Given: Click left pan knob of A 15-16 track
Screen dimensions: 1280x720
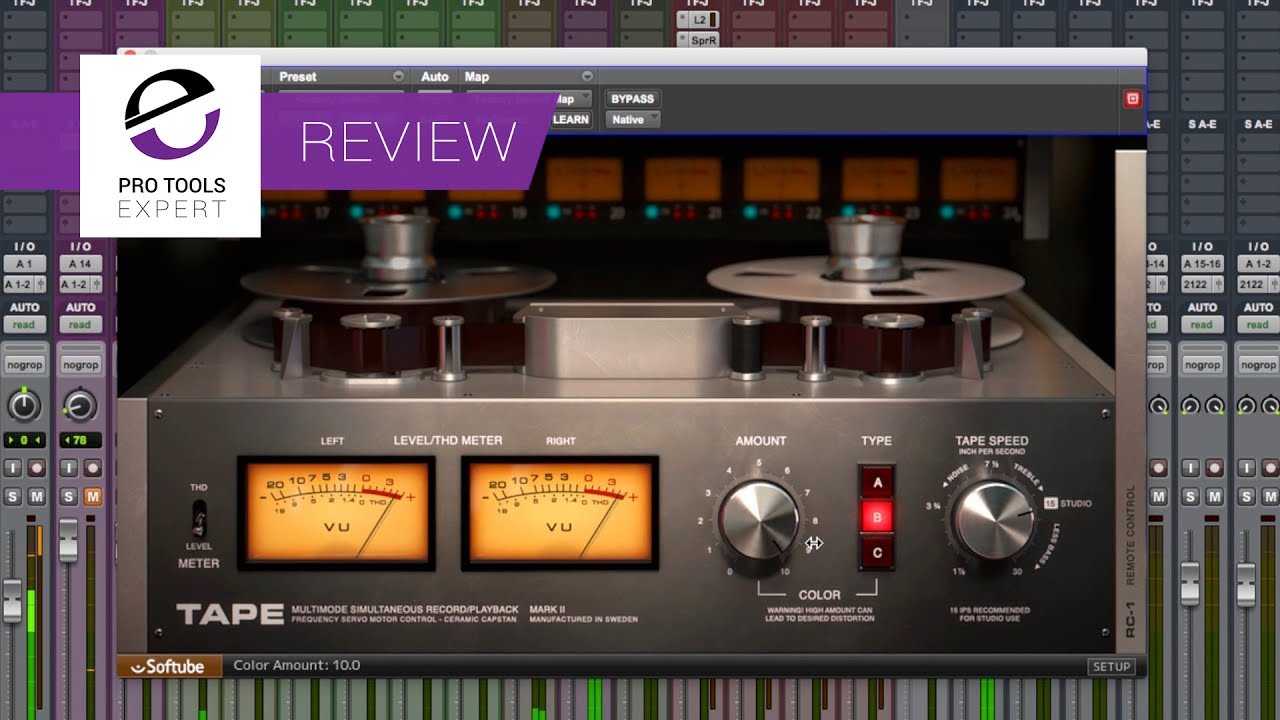Looking at the screenshot, I should click(x=1190, y=405).
